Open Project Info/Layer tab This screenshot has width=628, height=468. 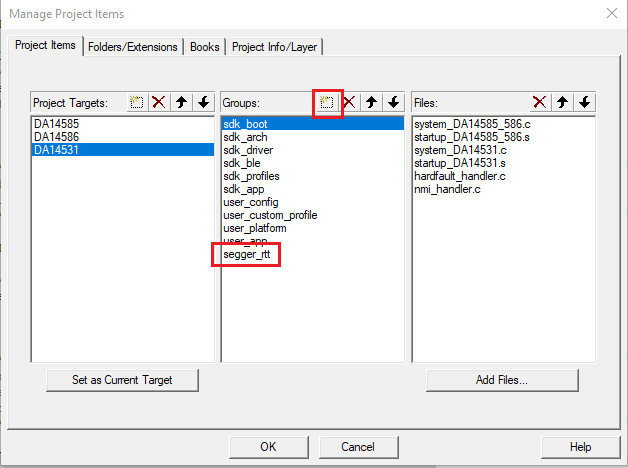click(x=275, y=47)
